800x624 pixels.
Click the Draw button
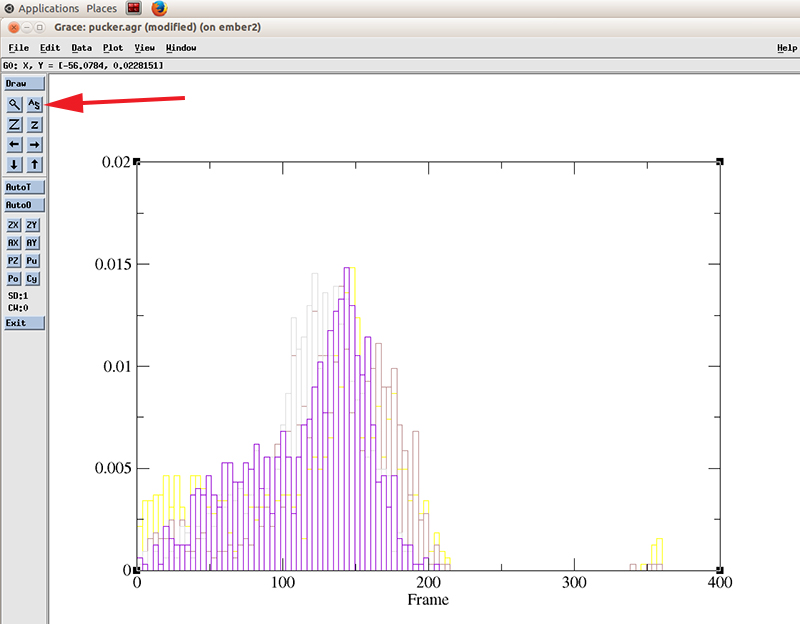click(24, 84)
